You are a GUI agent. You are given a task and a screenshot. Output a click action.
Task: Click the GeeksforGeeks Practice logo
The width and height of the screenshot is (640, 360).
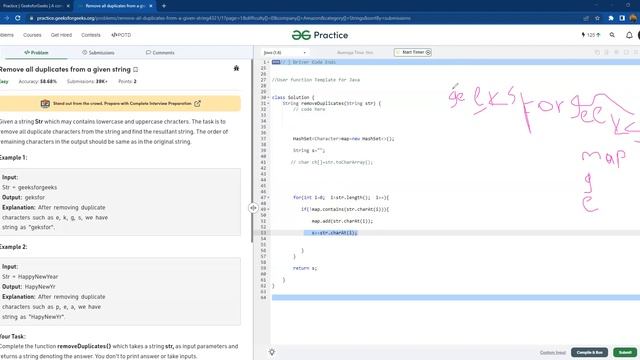coord(320,35)
